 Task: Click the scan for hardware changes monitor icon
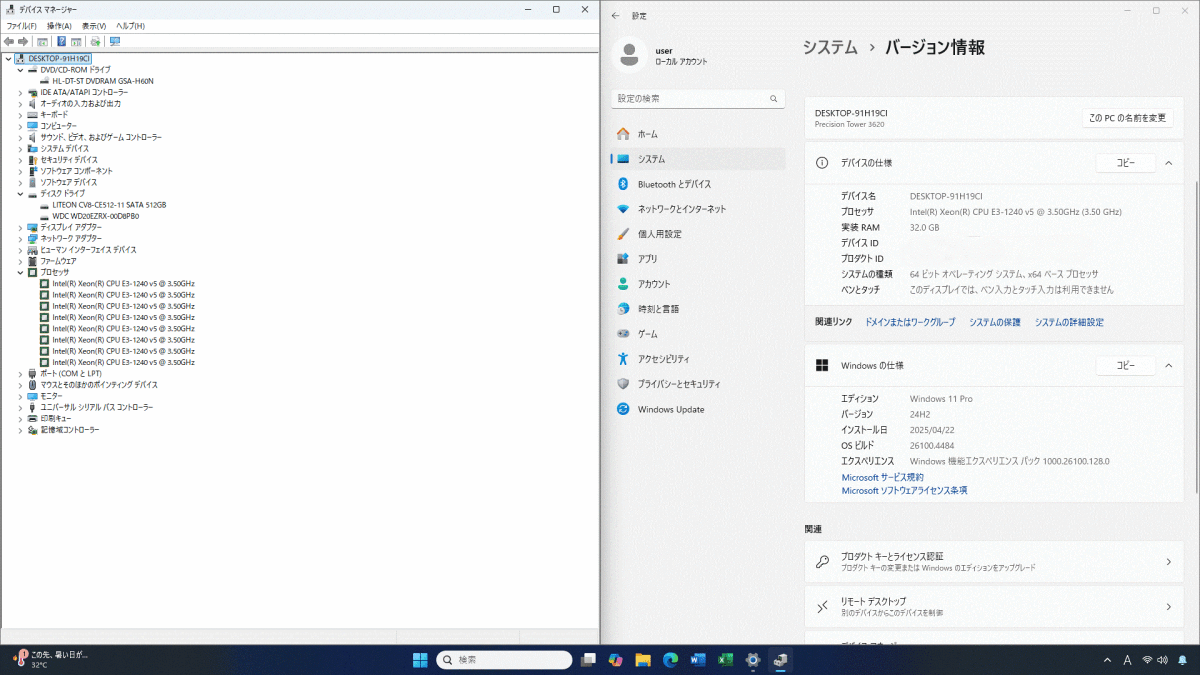tap(115, 42)
